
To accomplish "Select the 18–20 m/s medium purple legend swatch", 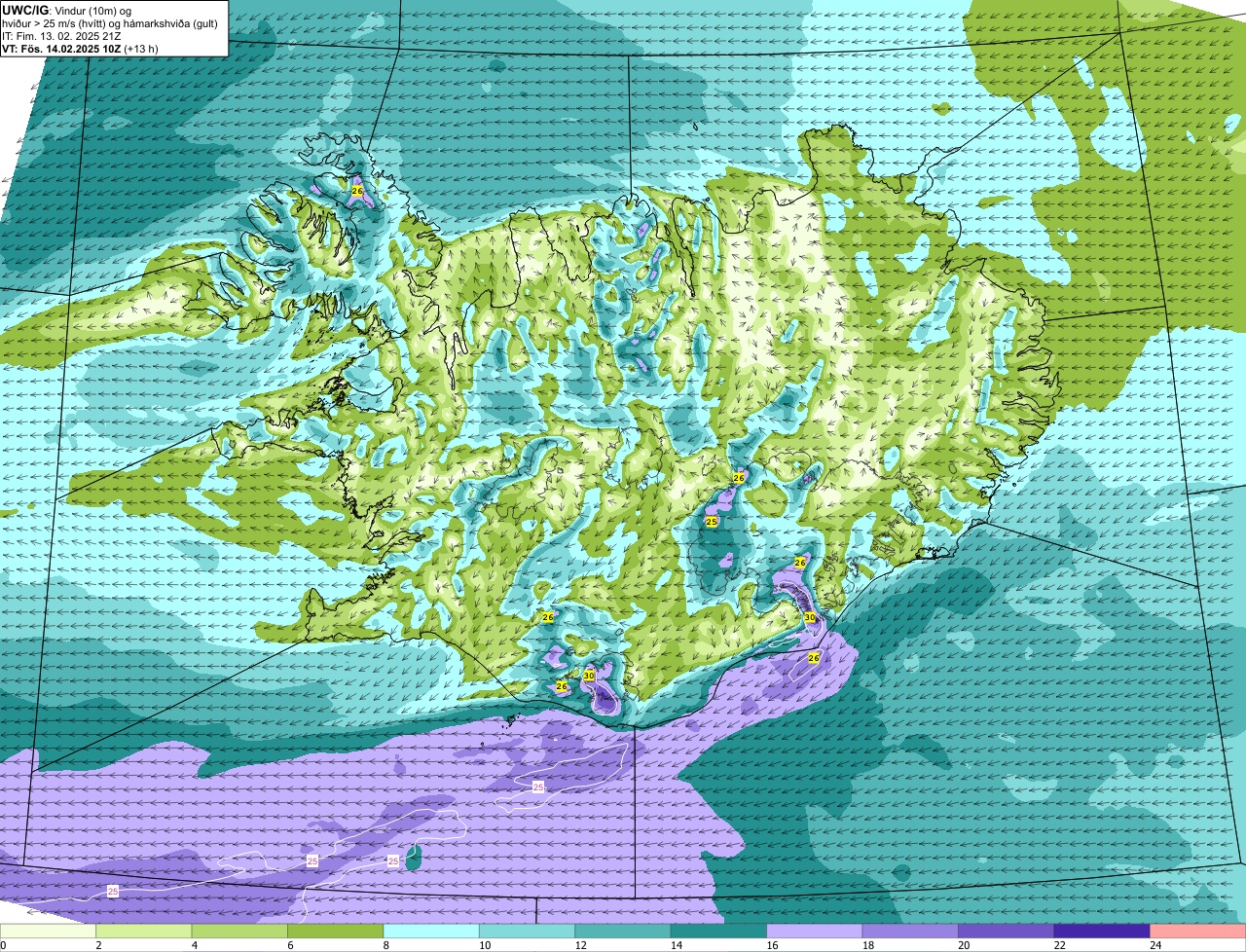I will point(911,931).
